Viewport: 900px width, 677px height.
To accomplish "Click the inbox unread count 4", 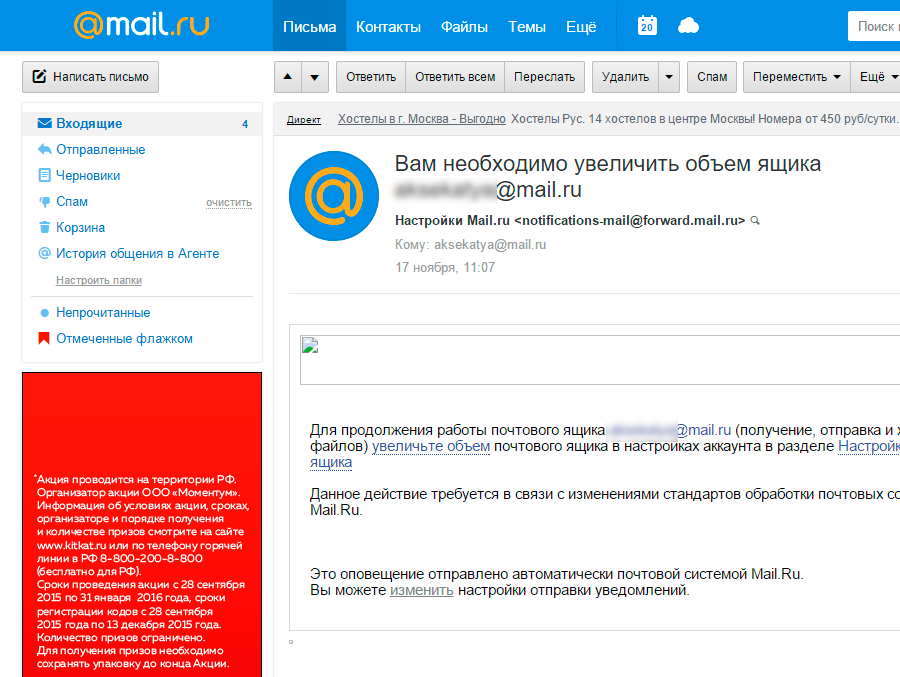I will 245,124.
